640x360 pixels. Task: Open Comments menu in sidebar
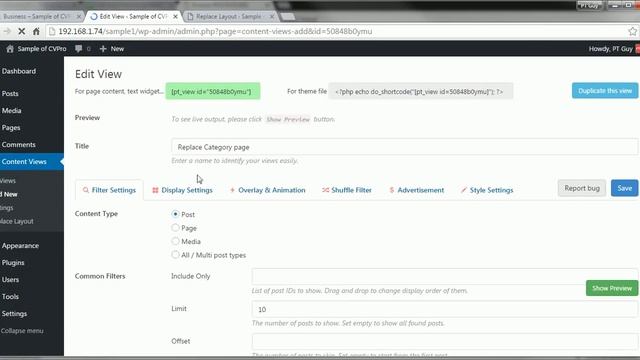point(18,144)
